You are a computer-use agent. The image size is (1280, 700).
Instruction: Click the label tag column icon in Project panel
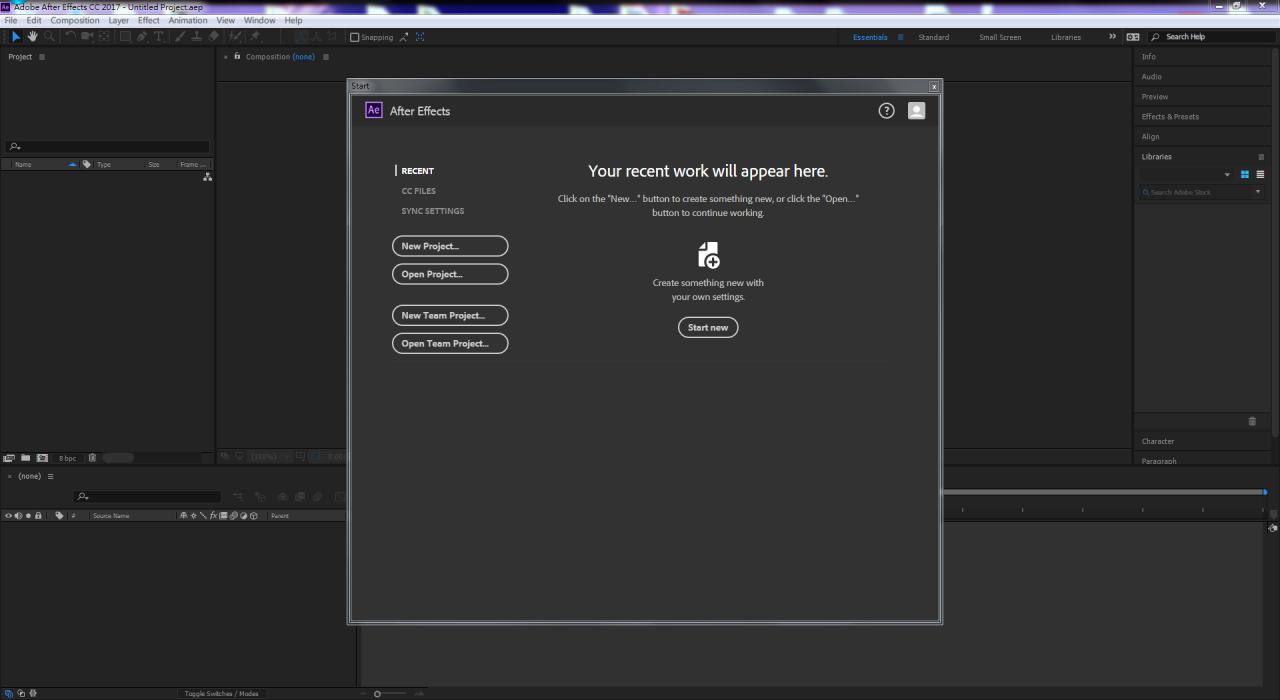[x=87, y=164]
